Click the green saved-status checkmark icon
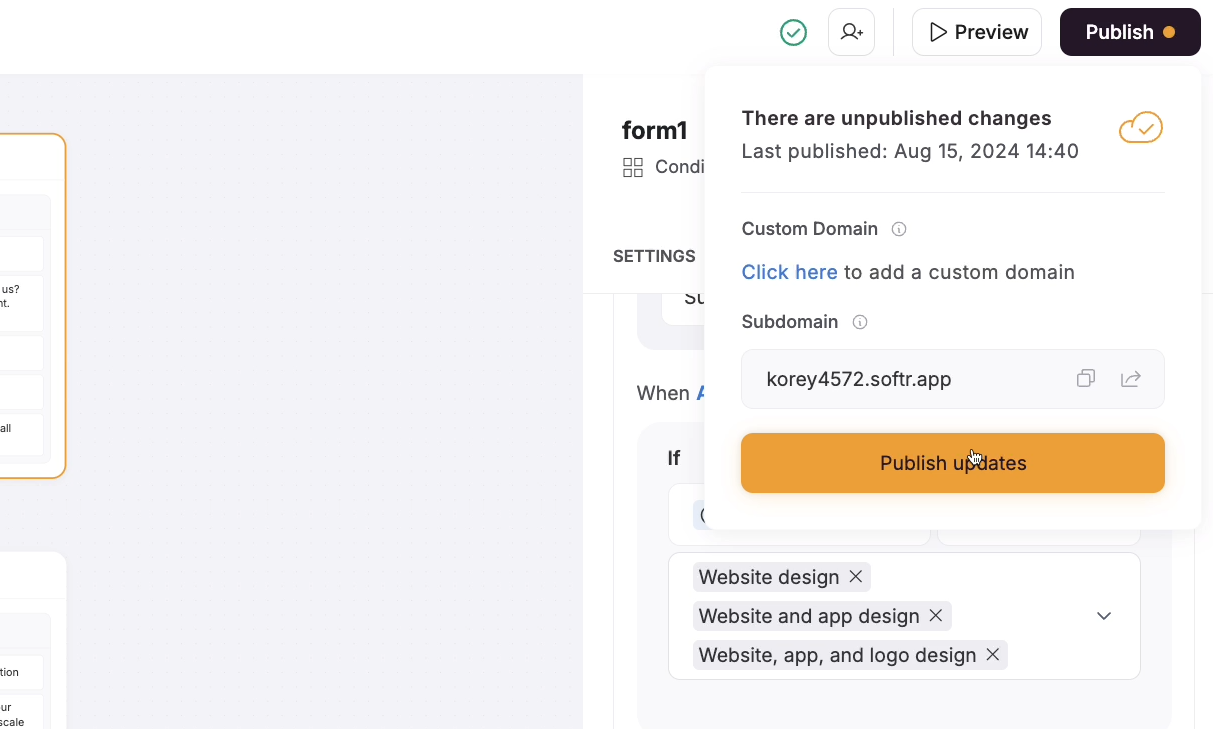This screenshot has width=1213, height=729. coord(793,32)
